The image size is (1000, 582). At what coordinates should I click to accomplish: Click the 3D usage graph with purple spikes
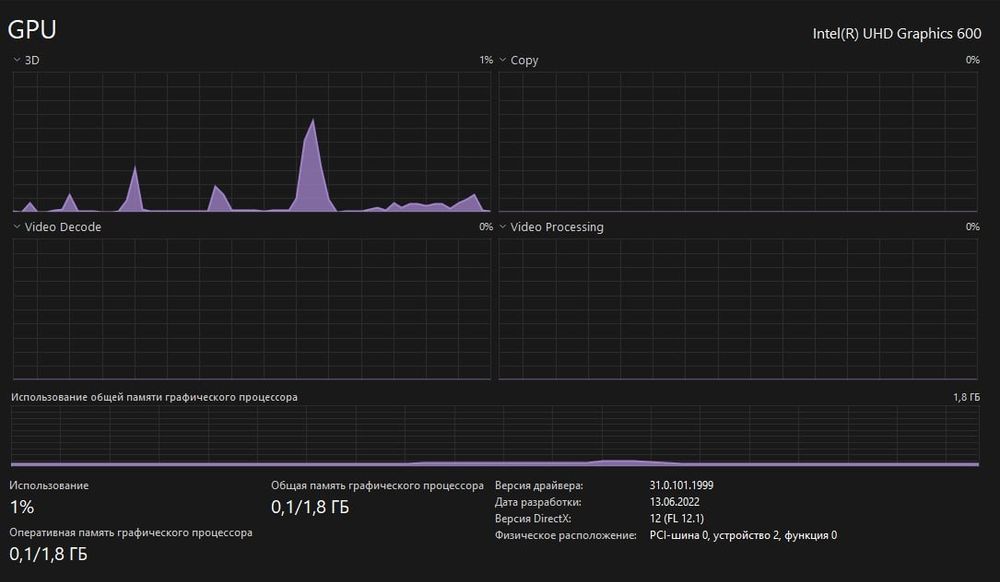pos(251,142)
